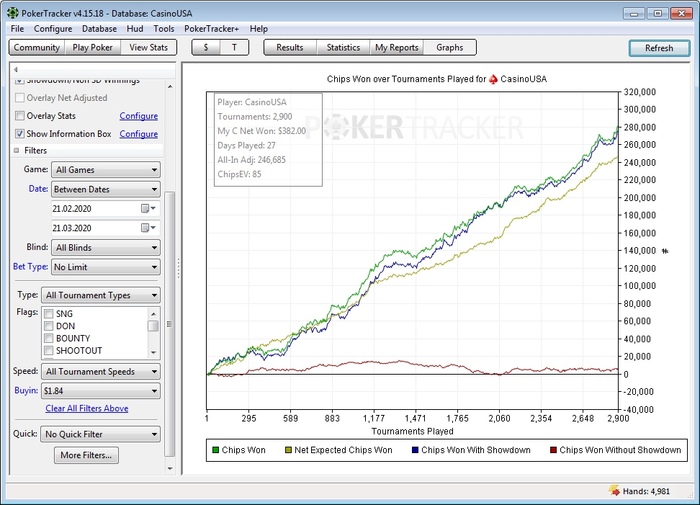Open the All Tournament Speeds dropdown
The width and height of the screenshot is (700, 505).
[101, 371]
